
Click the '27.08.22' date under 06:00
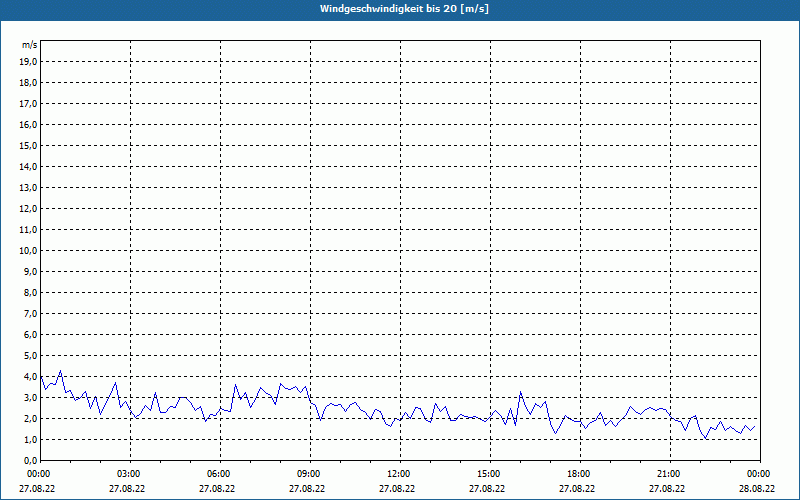point(217,488)
